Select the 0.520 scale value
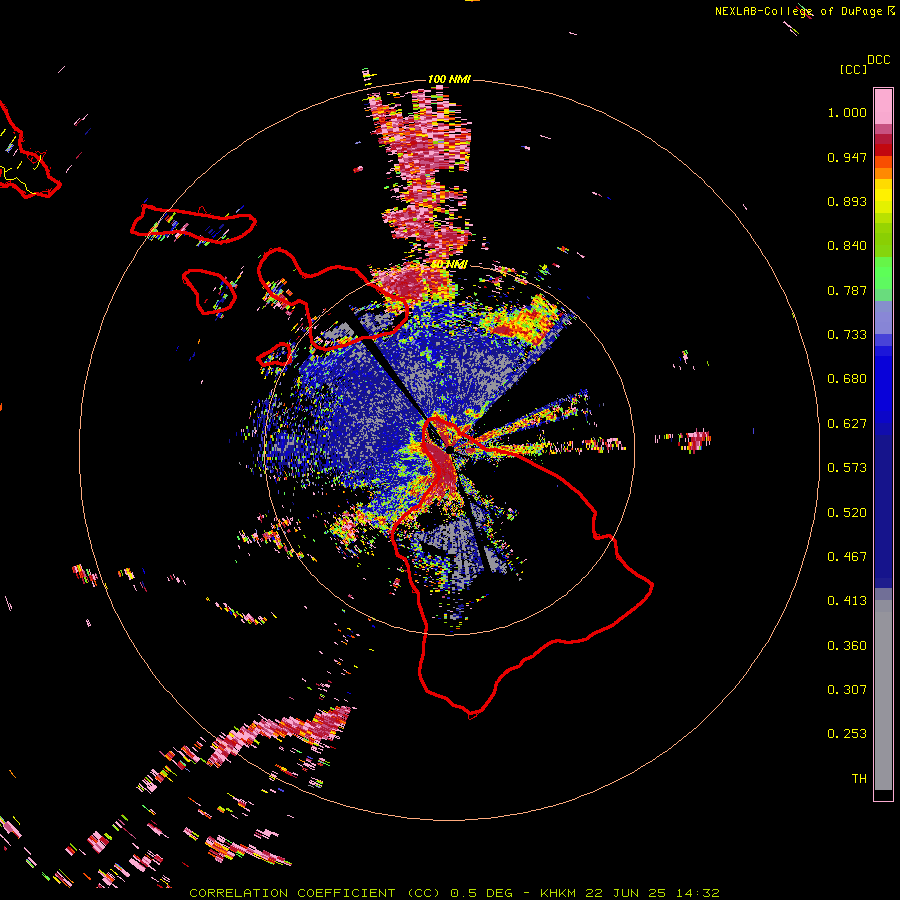The width and height of the screenshot is (900, 900). click(847, 513)
